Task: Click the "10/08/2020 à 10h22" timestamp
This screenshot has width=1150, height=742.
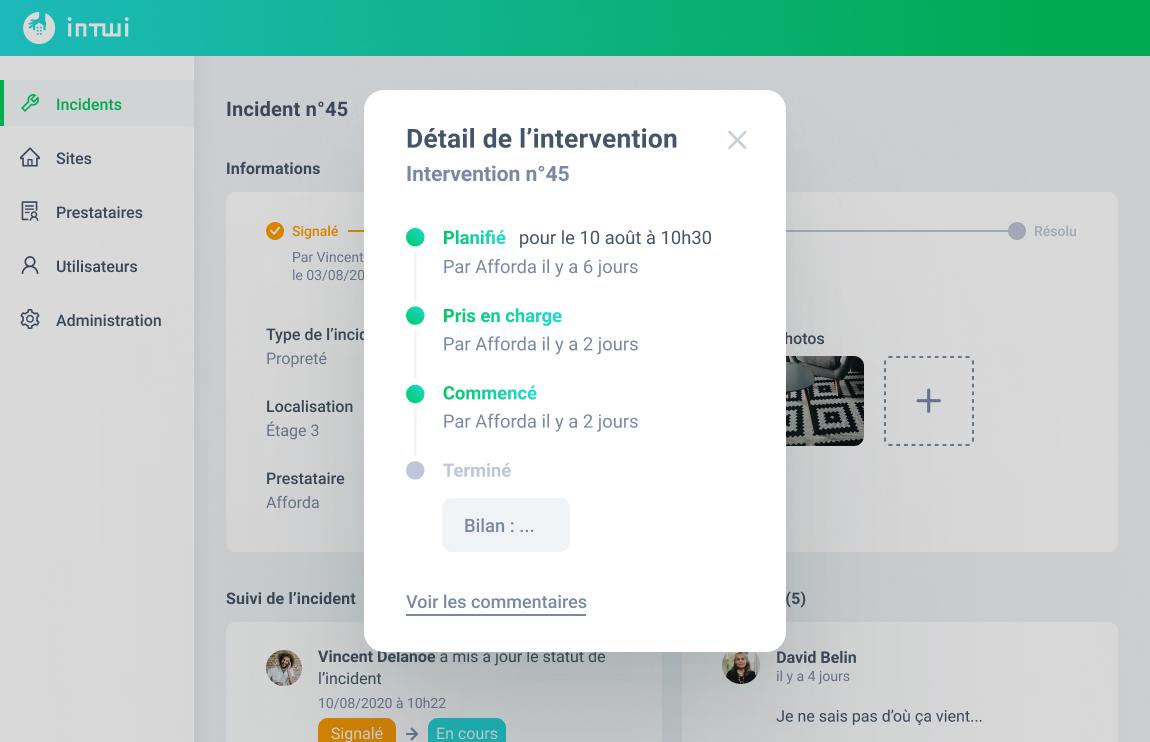Action: pos(382,702)
